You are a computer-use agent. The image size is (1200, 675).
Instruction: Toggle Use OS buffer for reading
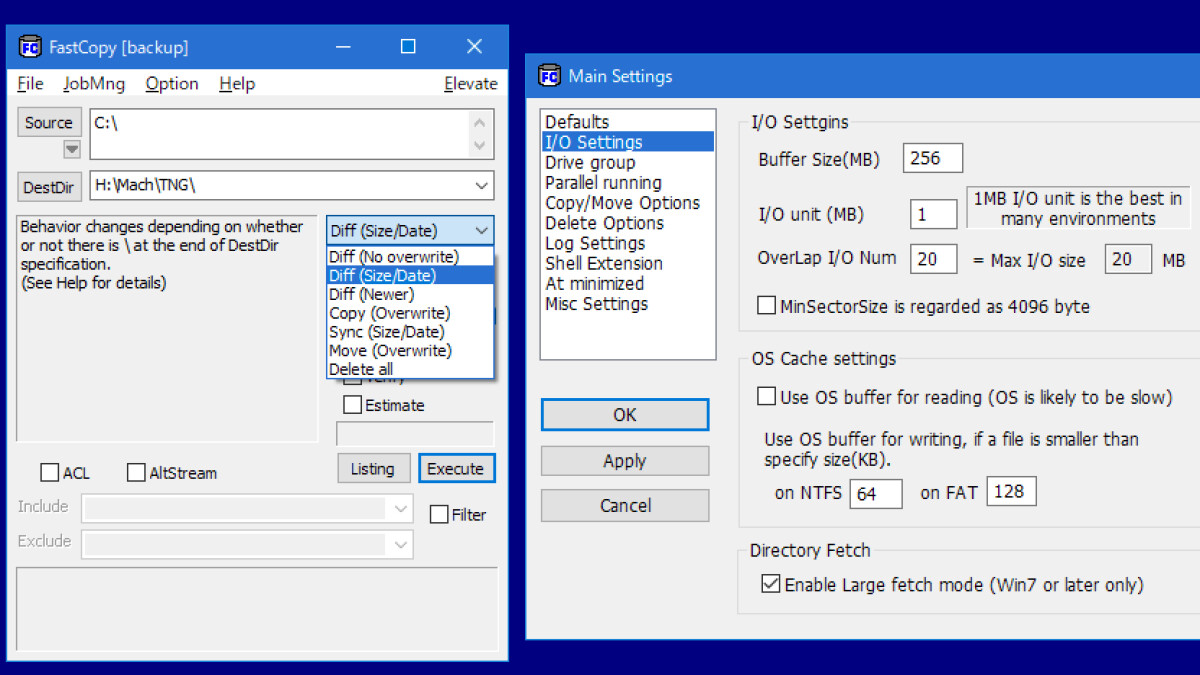[x=767, y=396]
